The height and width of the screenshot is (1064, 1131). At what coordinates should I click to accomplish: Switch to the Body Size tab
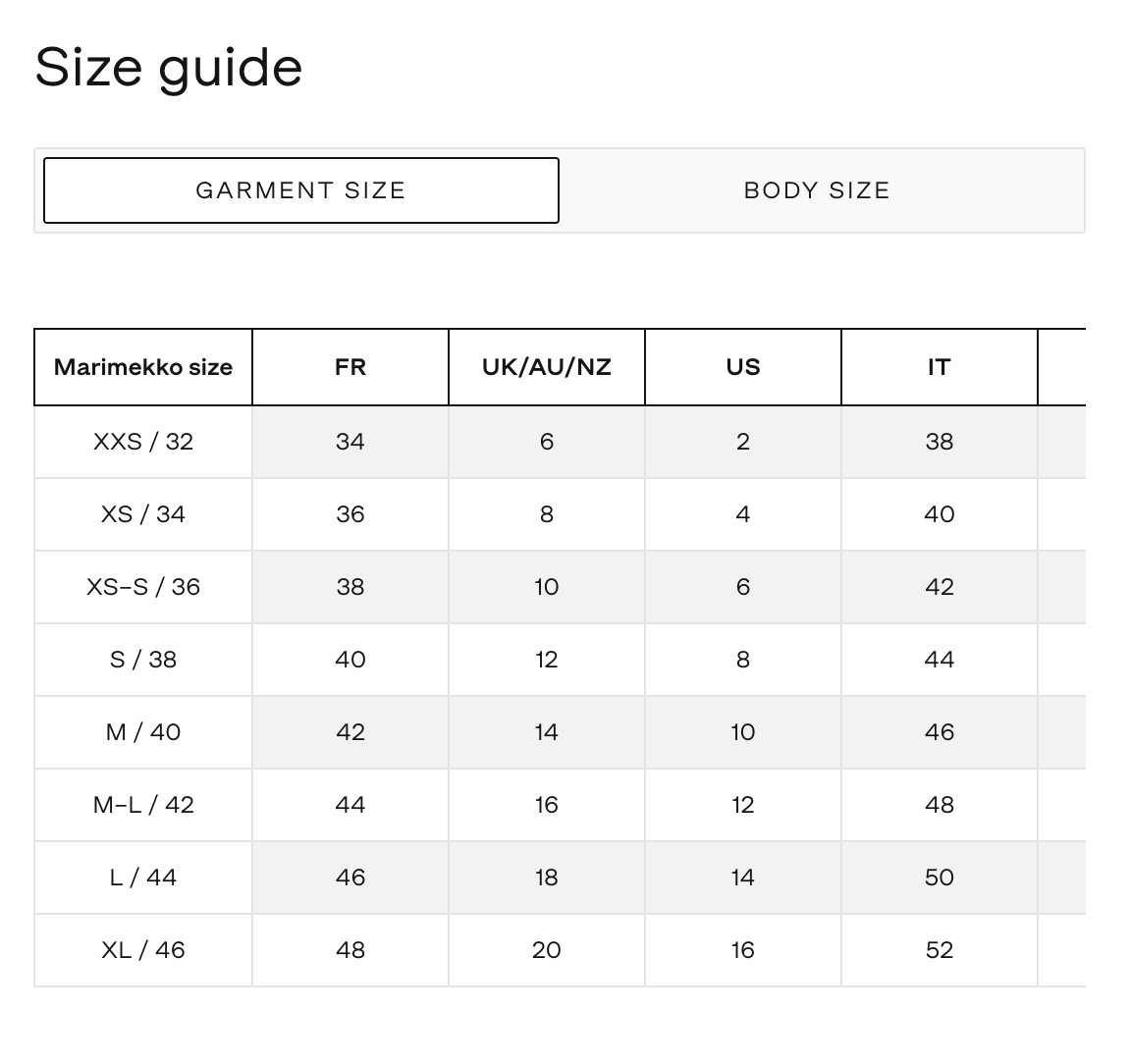click(x=817, y=190)
